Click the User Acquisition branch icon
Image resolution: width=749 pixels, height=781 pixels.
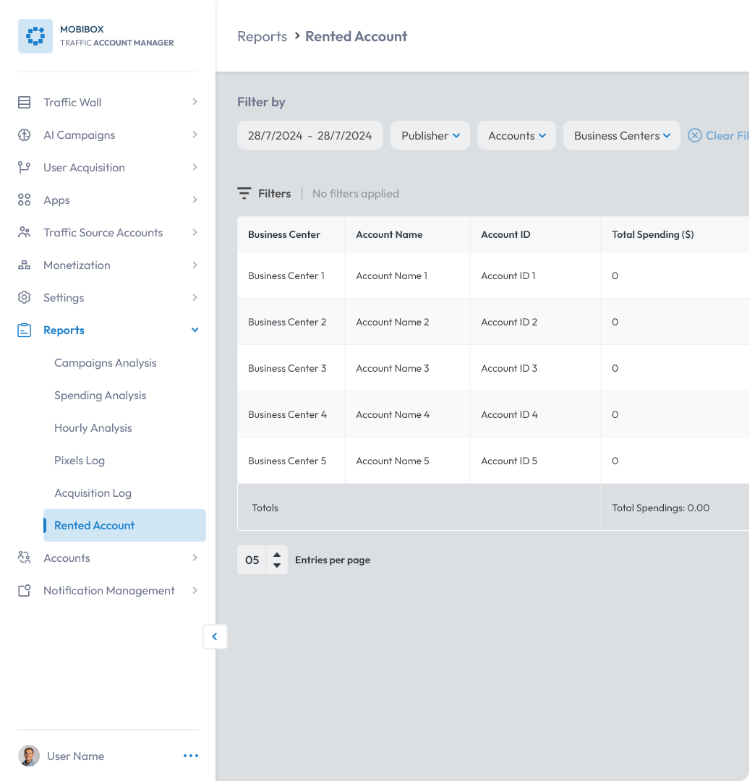[24, 167]
